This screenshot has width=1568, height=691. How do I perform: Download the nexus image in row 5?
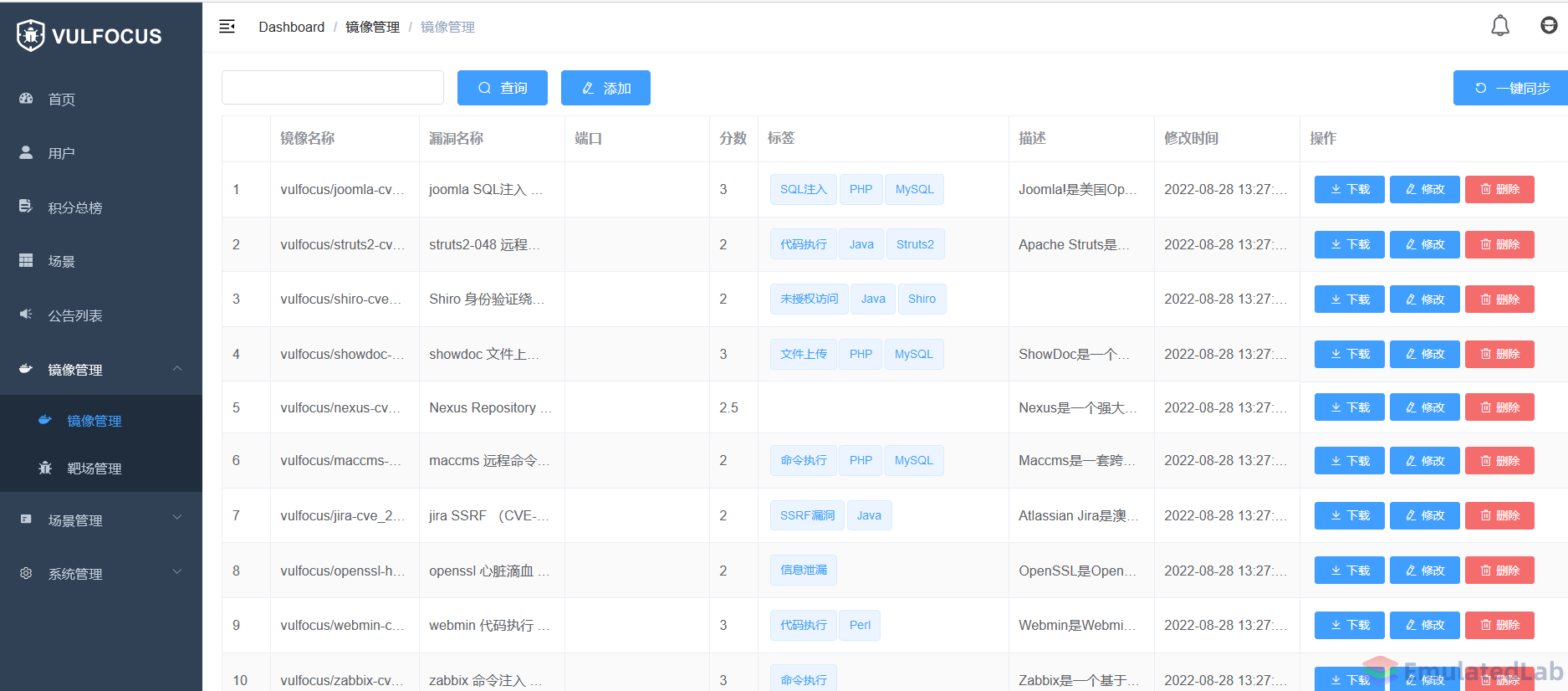pyautogui.click(x=1350, y=407)
